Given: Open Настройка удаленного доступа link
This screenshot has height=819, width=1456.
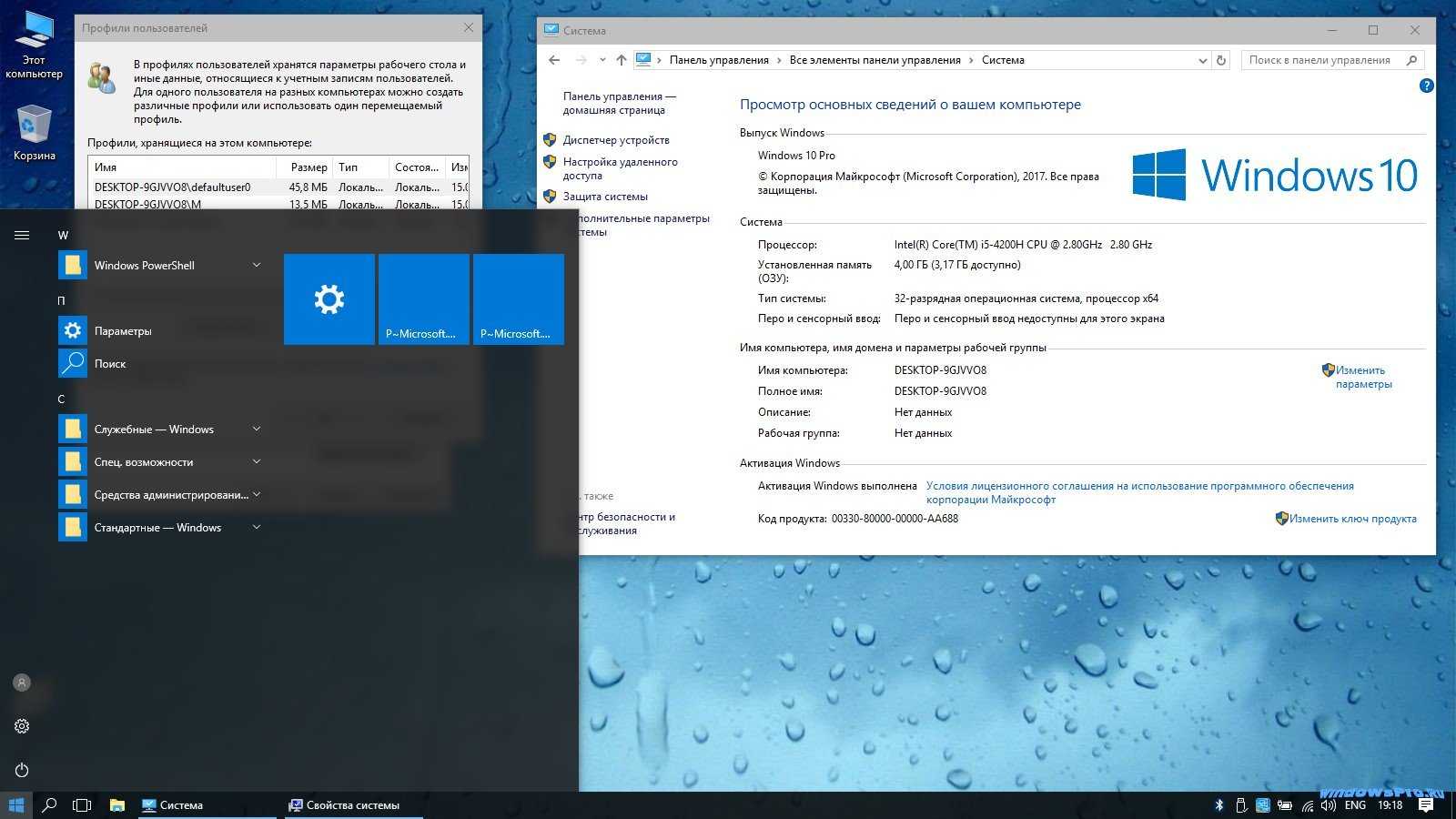Looking at the screenshot, I should point(620,168).
